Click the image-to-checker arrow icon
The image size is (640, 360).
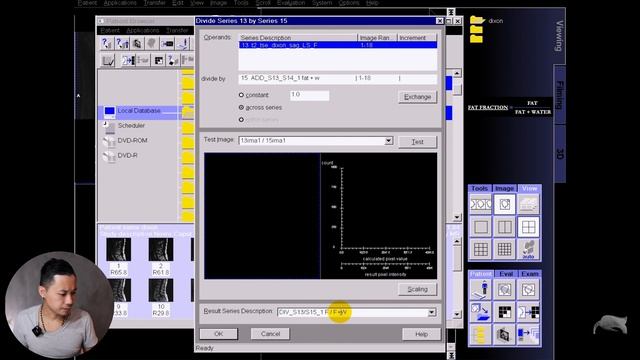[x=528, y=312]
